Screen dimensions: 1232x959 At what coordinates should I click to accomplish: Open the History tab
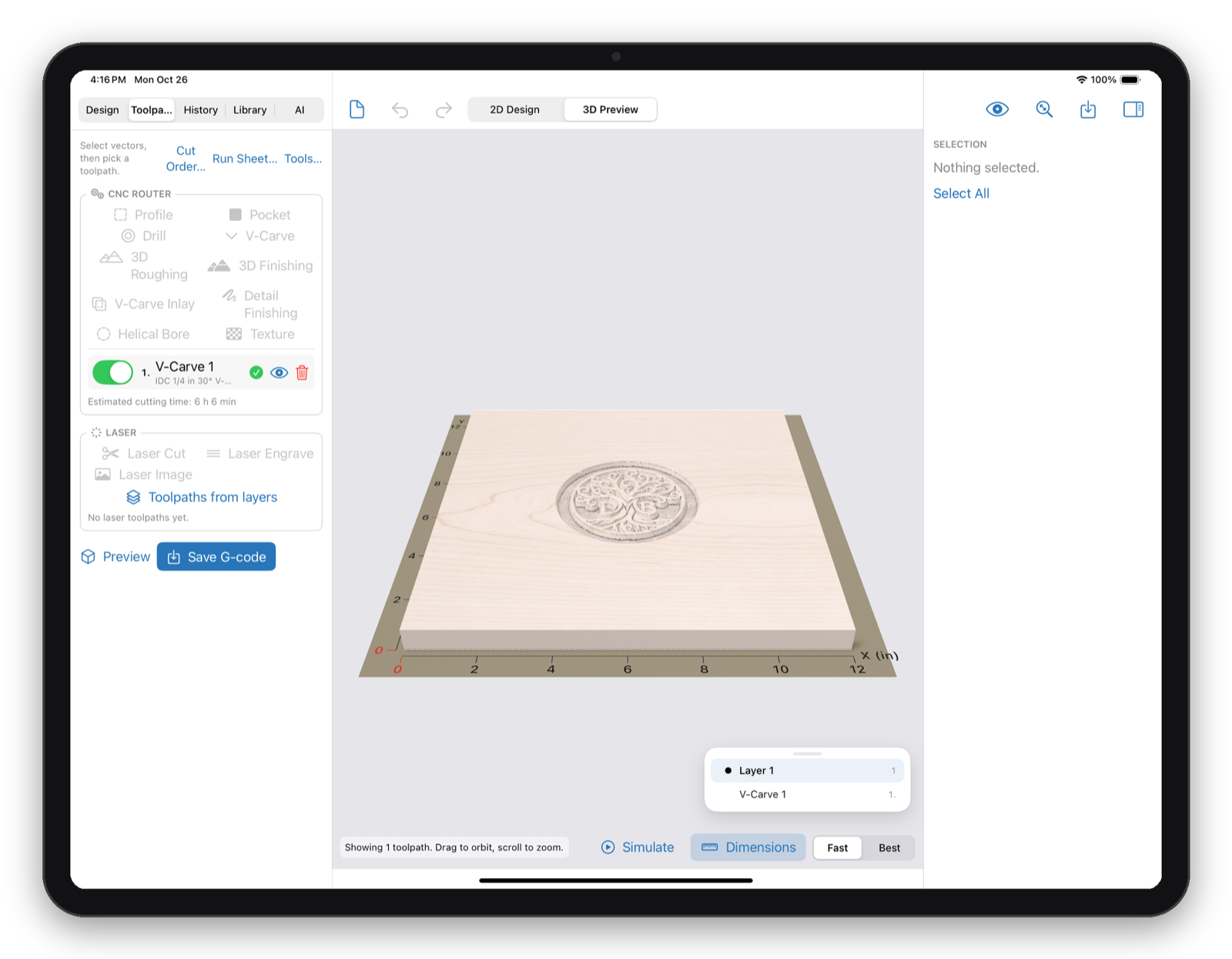click(200, 110)
